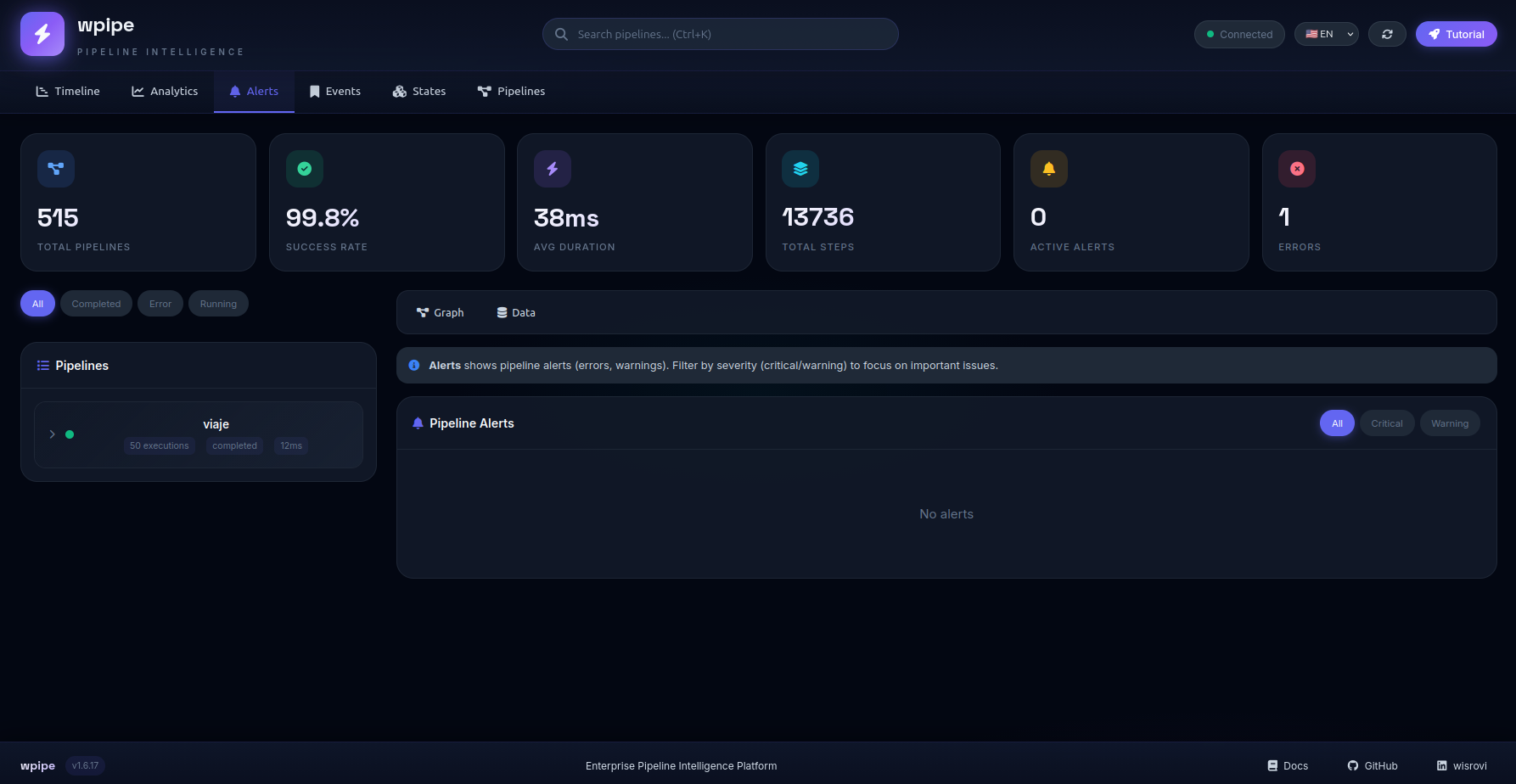Click the No alerts message

tap(946, 514)
